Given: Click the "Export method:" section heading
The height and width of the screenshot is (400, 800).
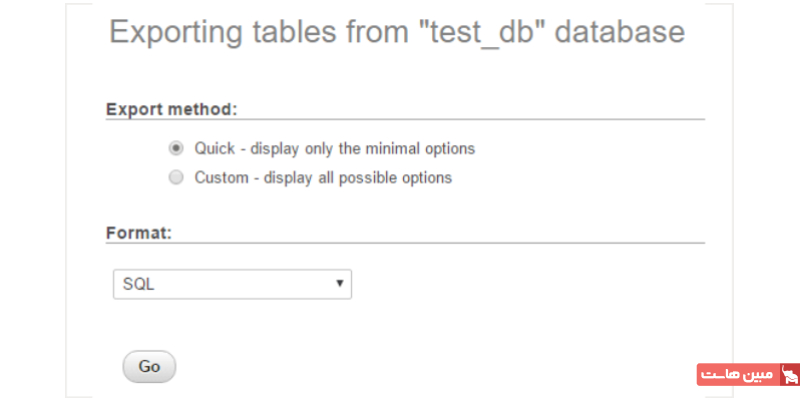Looking at the screenshot, I should point(171,108).
